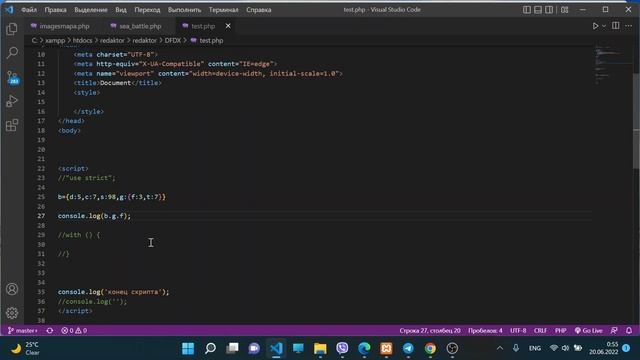The image size is (640, 360).
Task: Click the feedback icon in status bar
Action: tap(614, 330)
